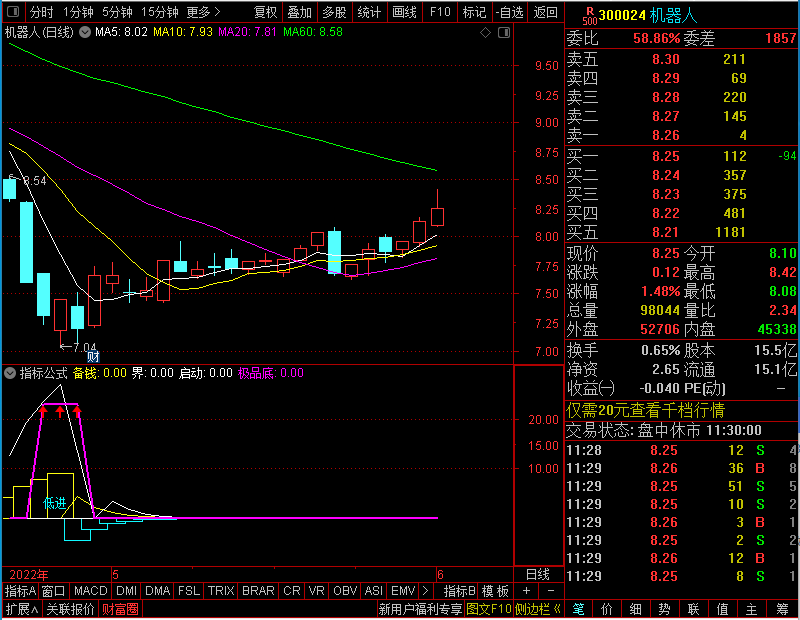Switch indicator to DMI

coord(127,591)
